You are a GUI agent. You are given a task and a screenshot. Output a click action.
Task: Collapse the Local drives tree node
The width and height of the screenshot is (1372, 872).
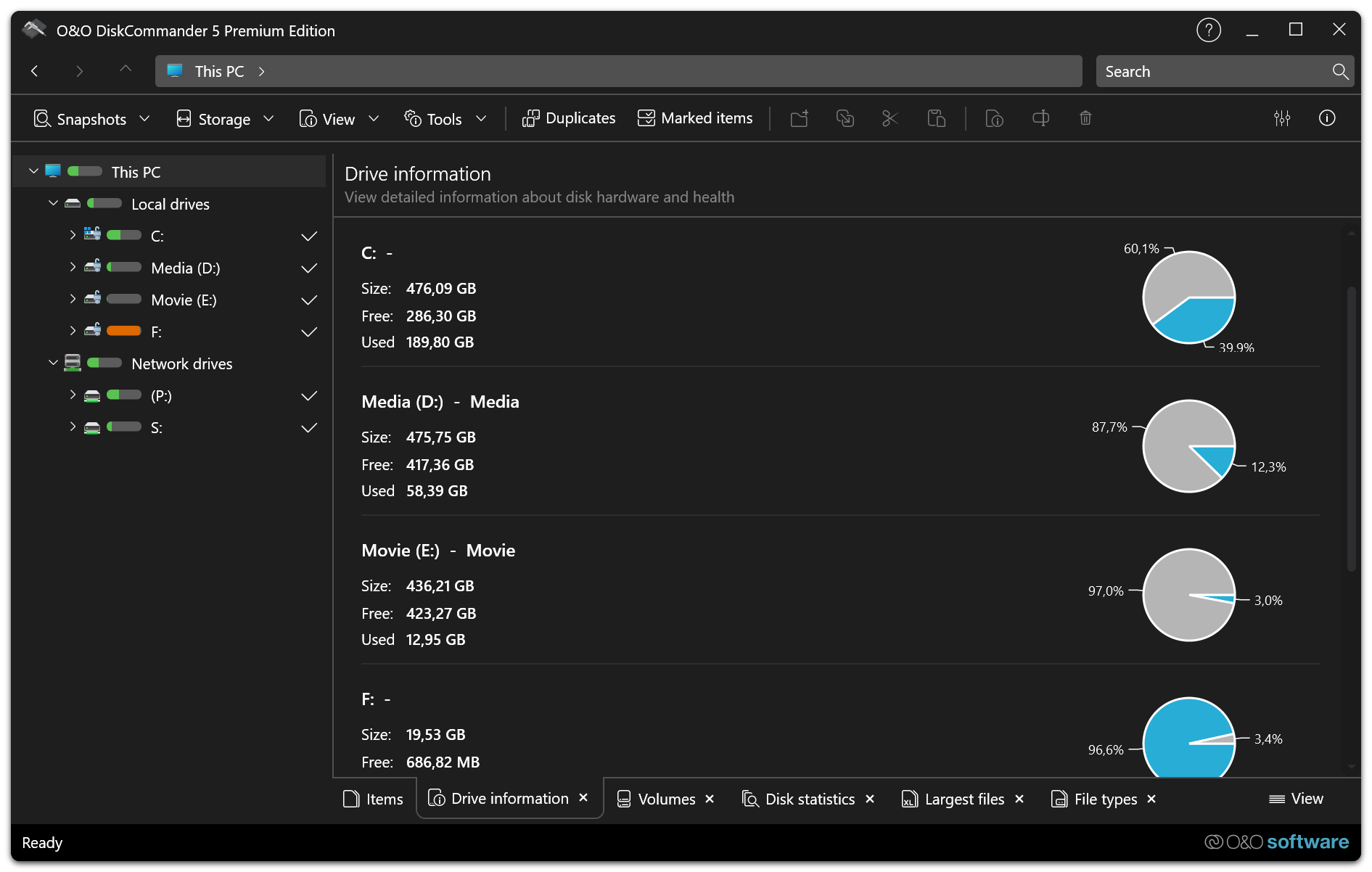[x=53, y=204]
